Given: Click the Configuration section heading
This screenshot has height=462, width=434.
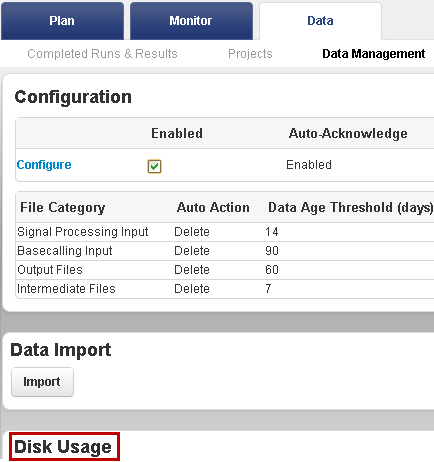Looking at the screenshot, I should pos(73,97).
